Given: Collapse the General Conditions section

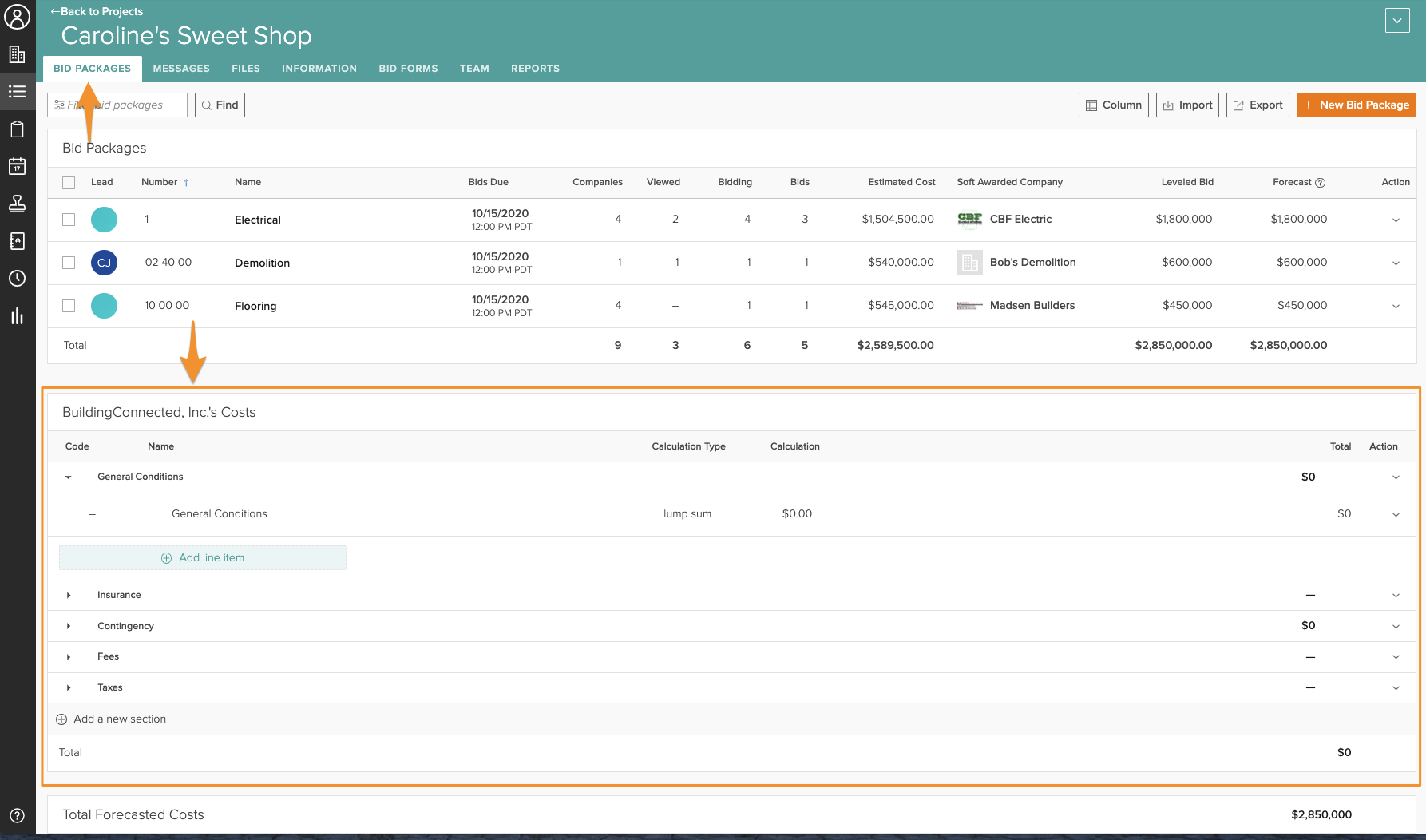Looking at the screenshot, I should point(69,477).
